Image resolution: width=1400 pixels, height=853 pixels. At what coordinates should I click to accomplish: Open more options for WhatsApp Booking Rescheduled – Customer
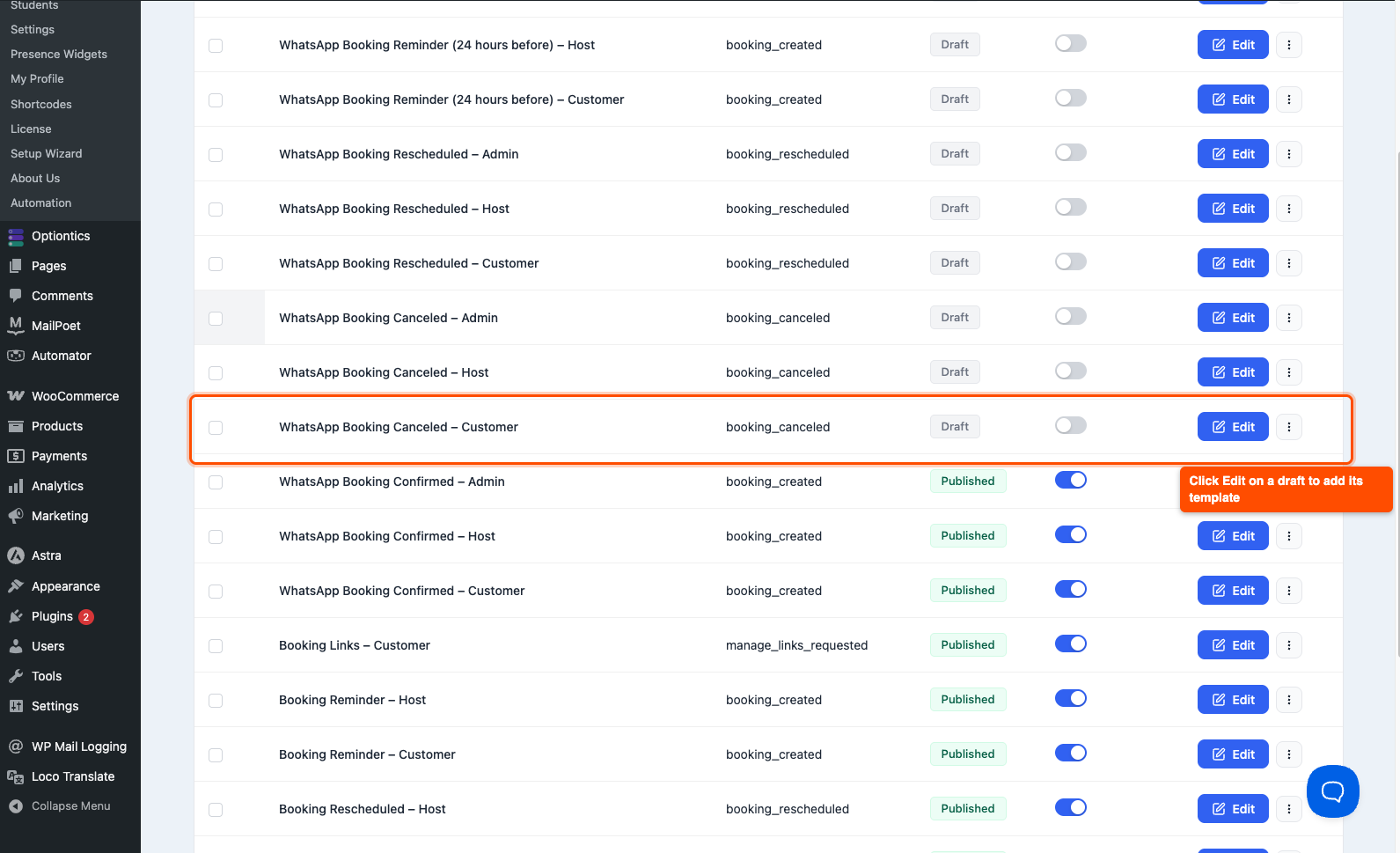coord(1289,263)
